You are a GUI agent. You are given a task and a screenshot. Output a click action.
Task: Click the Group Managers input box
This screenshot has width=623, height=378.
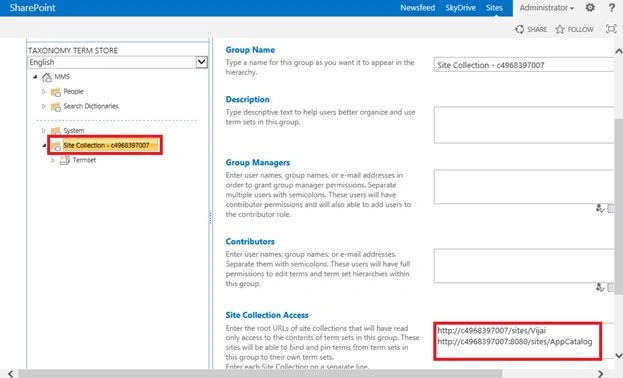pos(524,186)
